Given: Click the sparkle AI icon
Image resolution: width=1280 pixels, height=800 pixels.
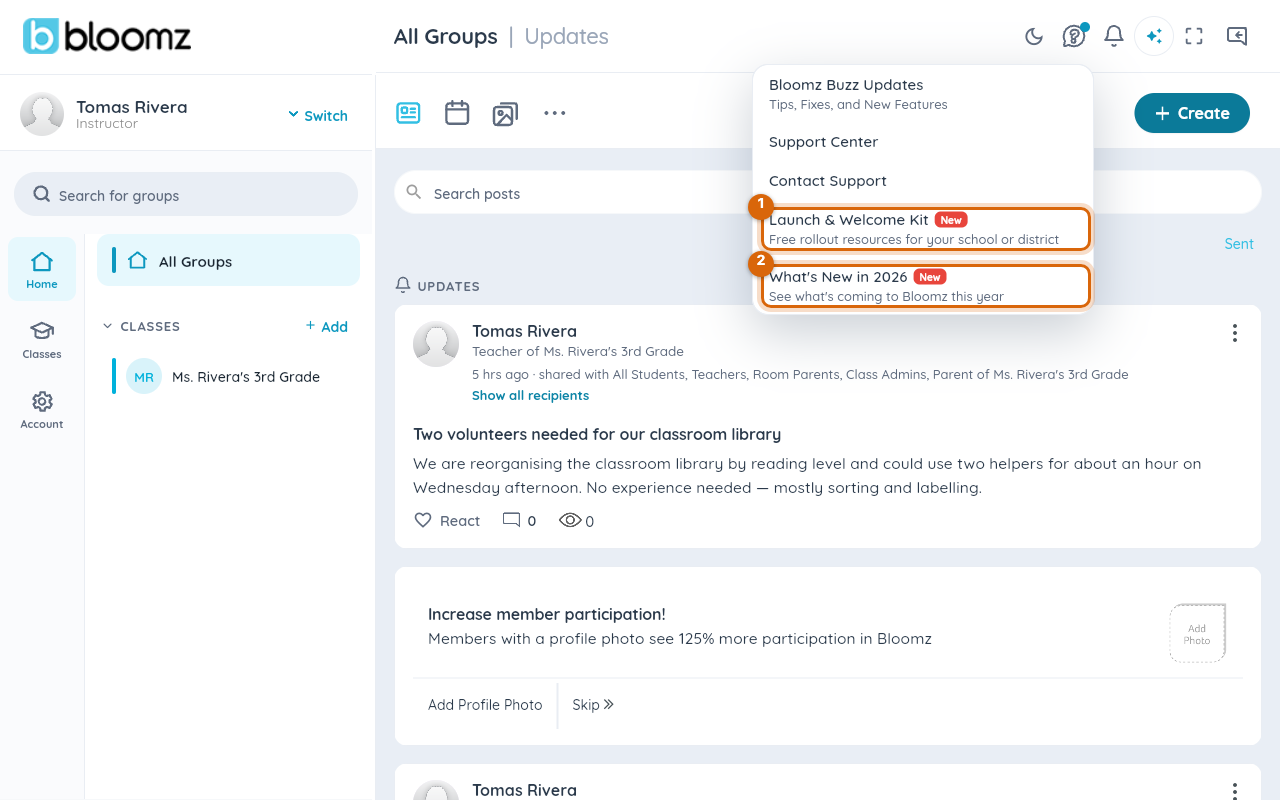Looking at the screenshot, I should pyautogui.click(x=1154, y=37).
